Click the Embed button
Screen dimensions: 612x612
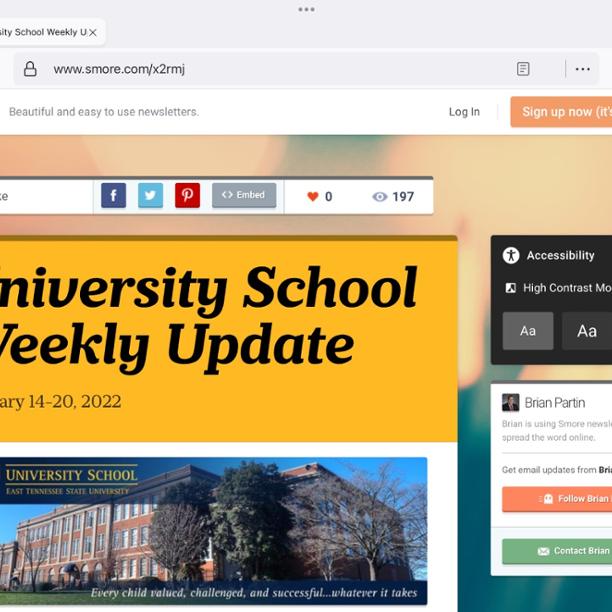tap(244, 196)
